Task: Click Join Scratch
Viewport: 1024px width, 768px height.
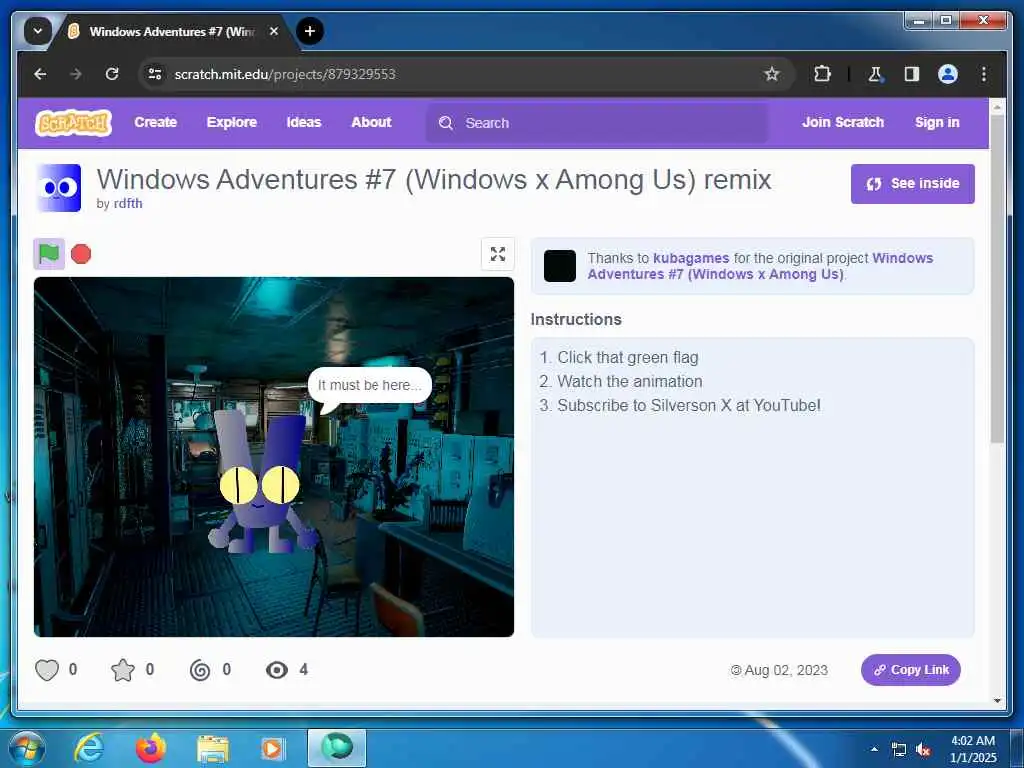Action: tap(843, 122)
